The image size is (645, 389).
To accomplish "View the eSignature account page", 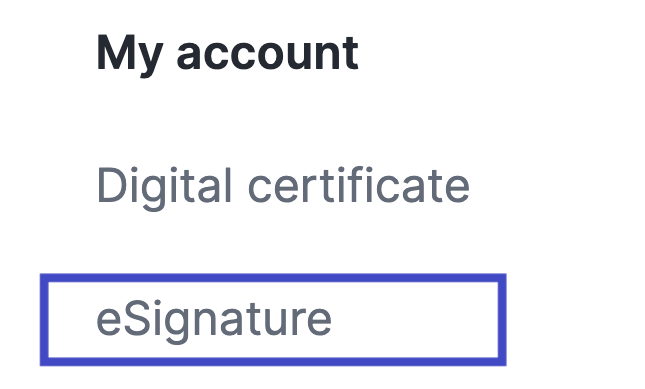I will click(273, 320).
